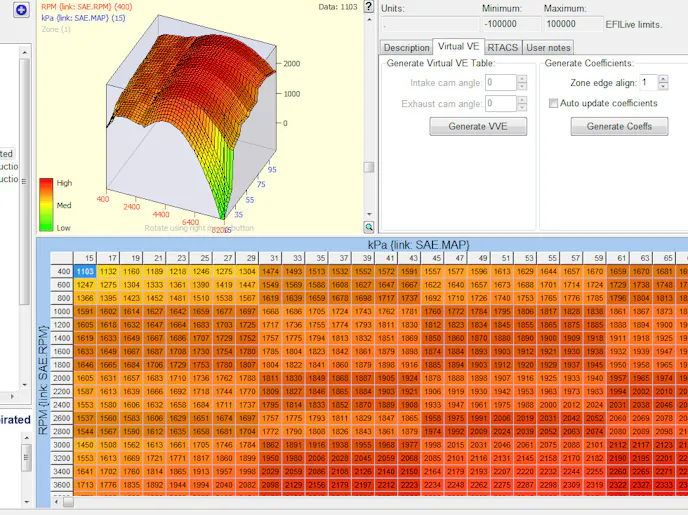Open the RTACS tab
688x515 pixels.
tap(503, 47)
